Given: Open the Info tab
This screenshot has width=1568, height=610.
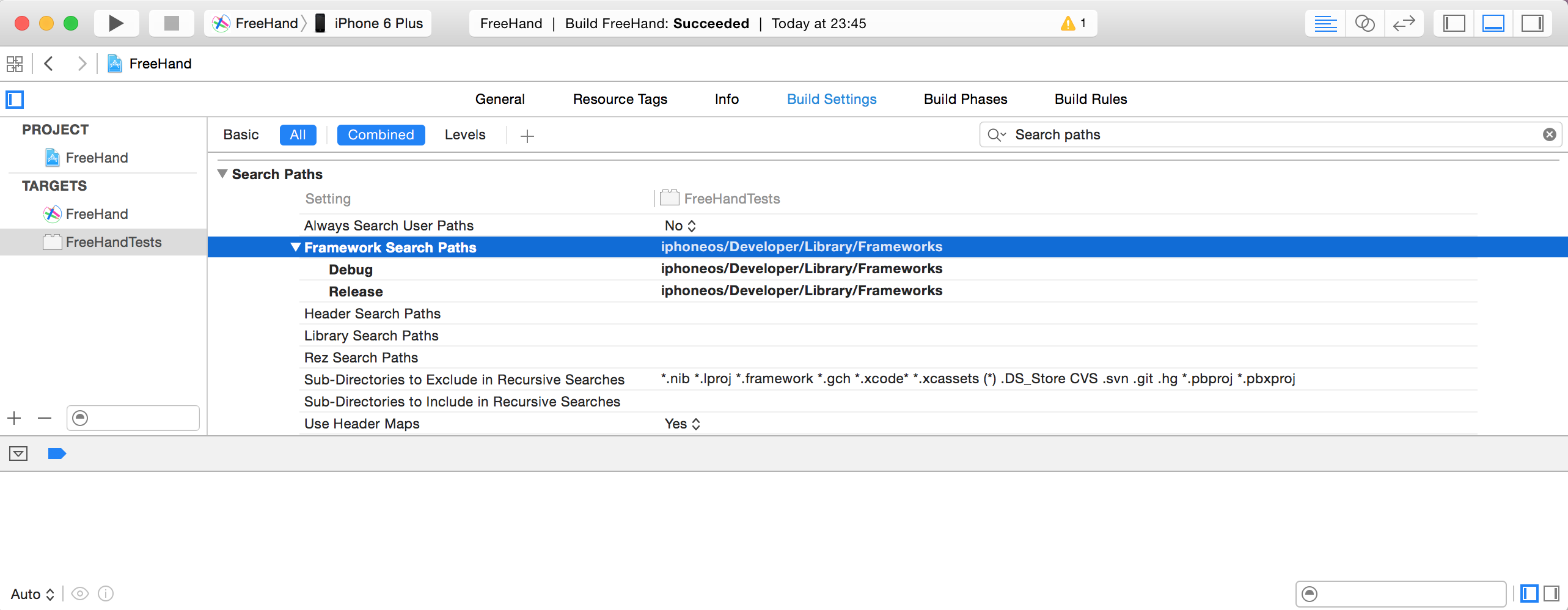Looking at the screenshot, I should tap(727, 99).
